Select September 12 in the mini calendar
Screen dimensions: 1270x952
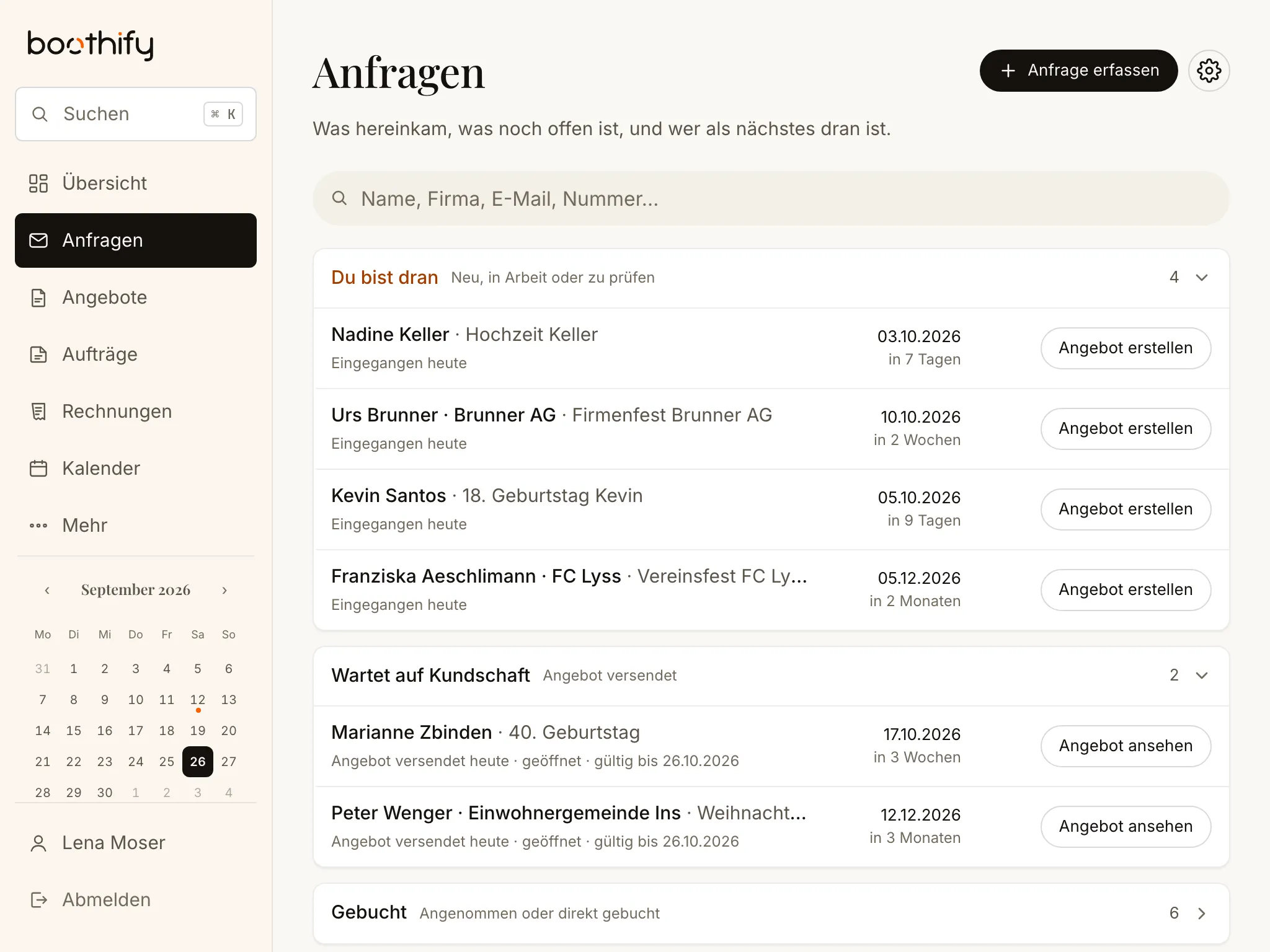tap(198, 700)
